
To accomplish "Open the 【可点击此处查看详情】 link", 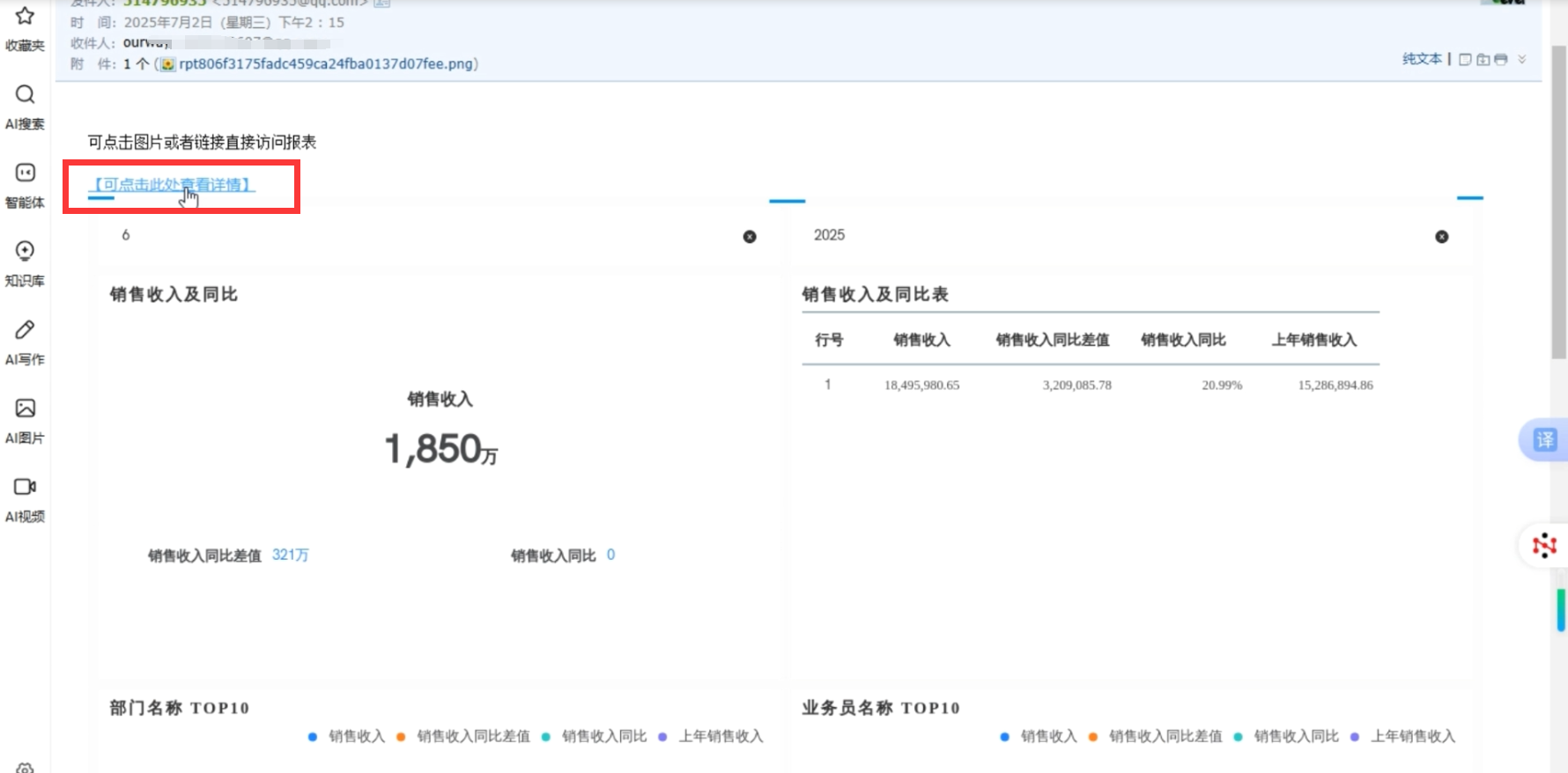I will click(174, 185).
